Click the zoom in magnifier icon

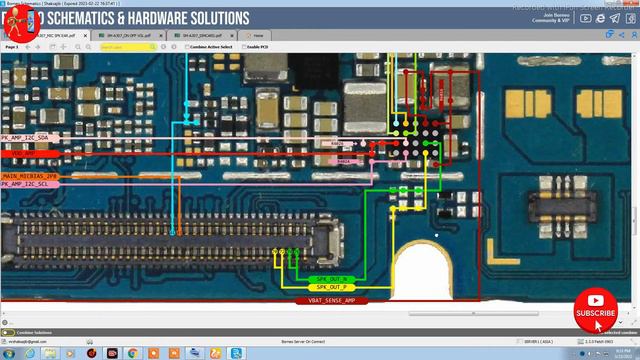coord(78,47)
